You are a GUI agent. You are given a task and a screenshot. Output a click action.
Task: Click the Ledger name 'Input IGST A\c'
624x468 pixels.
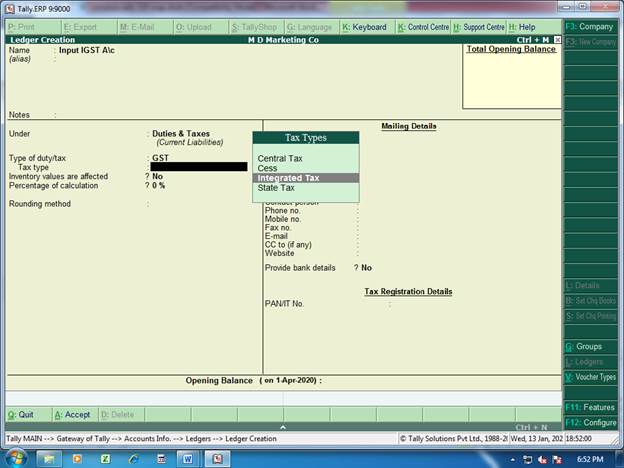[x=87, y=50]
